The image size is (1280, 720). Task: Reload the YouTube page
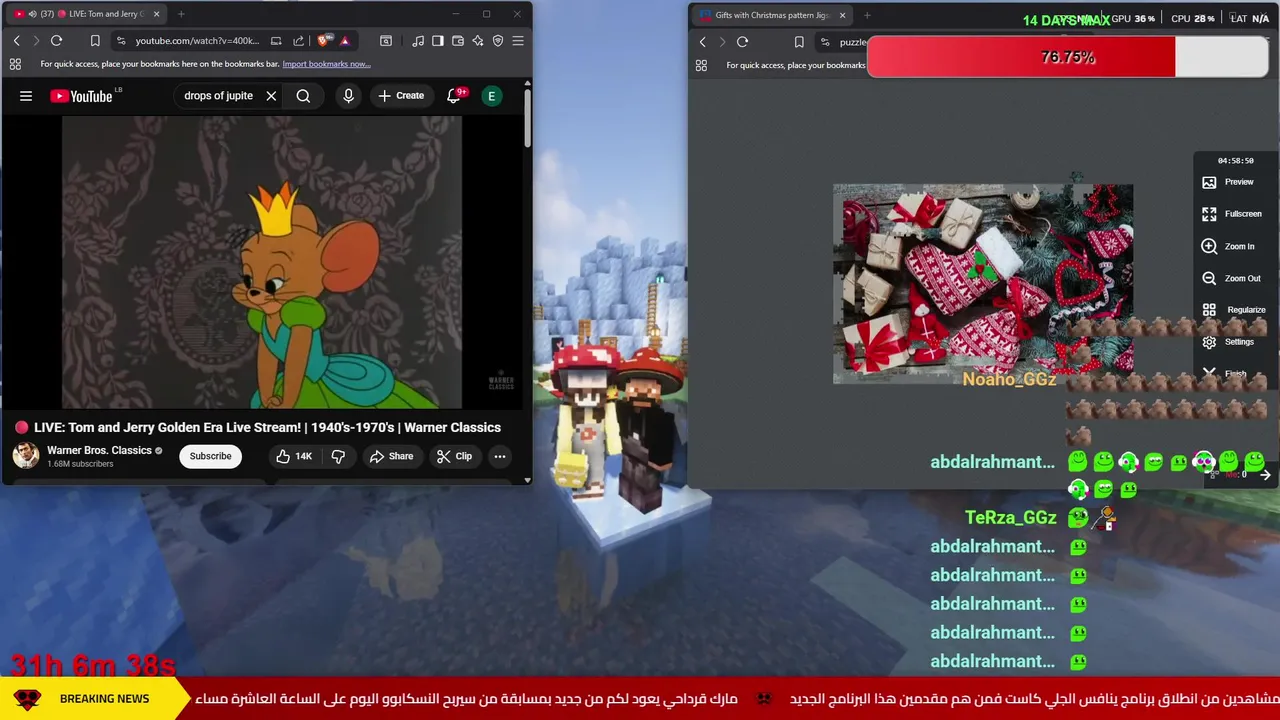coord(56,41)
